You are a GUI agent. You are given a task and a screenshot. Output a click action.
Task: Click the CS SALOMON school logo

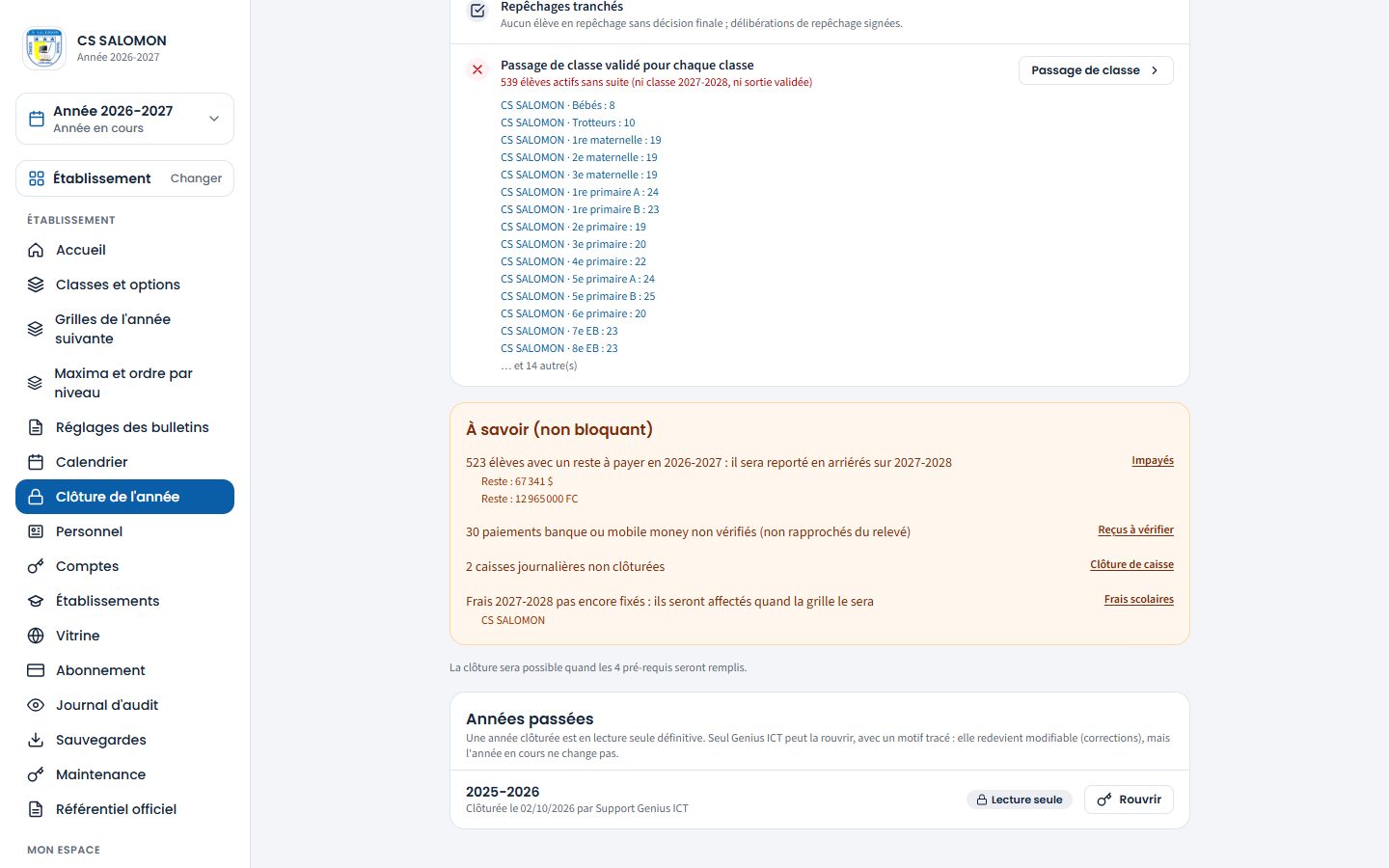[x=44, y=48]
